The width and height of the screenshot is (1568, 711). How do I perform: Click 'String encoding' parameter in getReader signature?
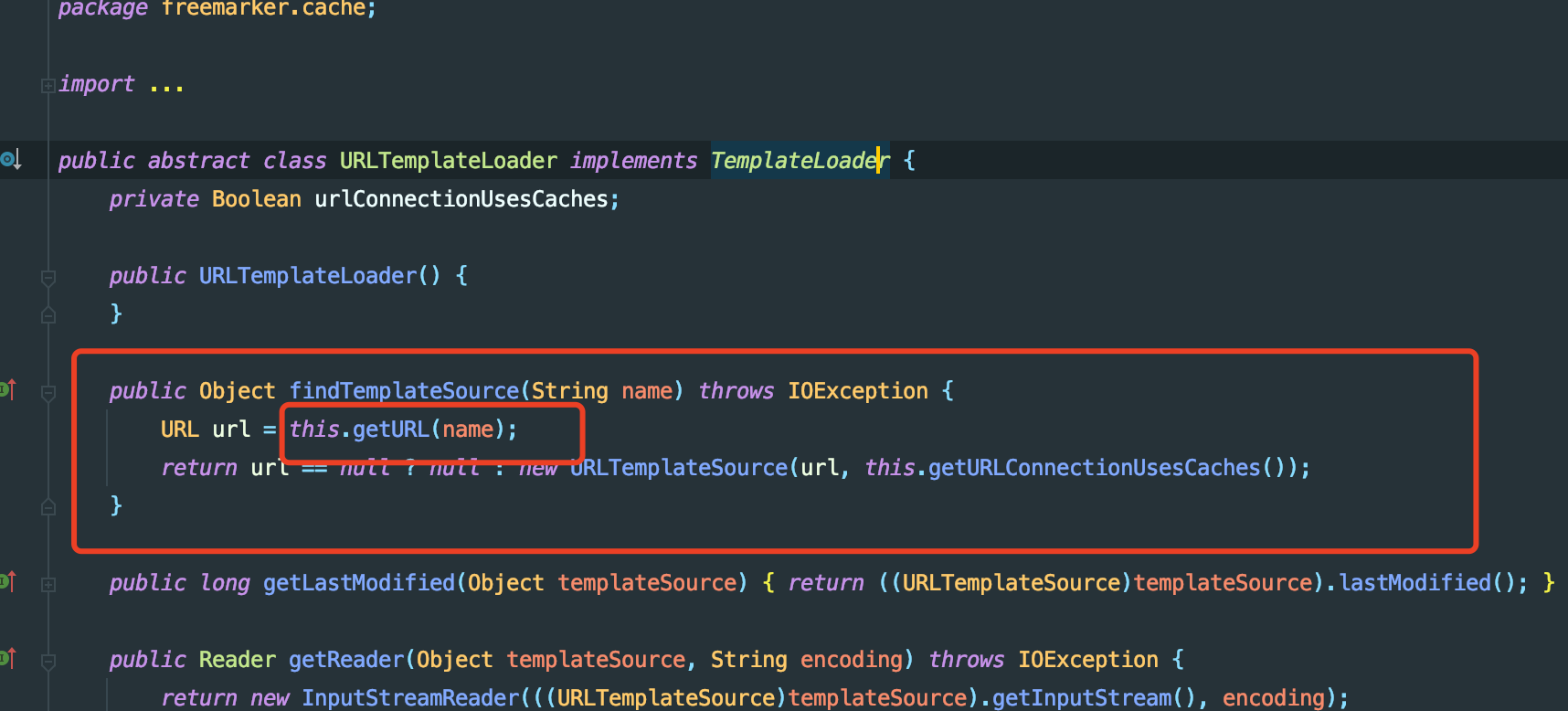click(x=807, y=660)
